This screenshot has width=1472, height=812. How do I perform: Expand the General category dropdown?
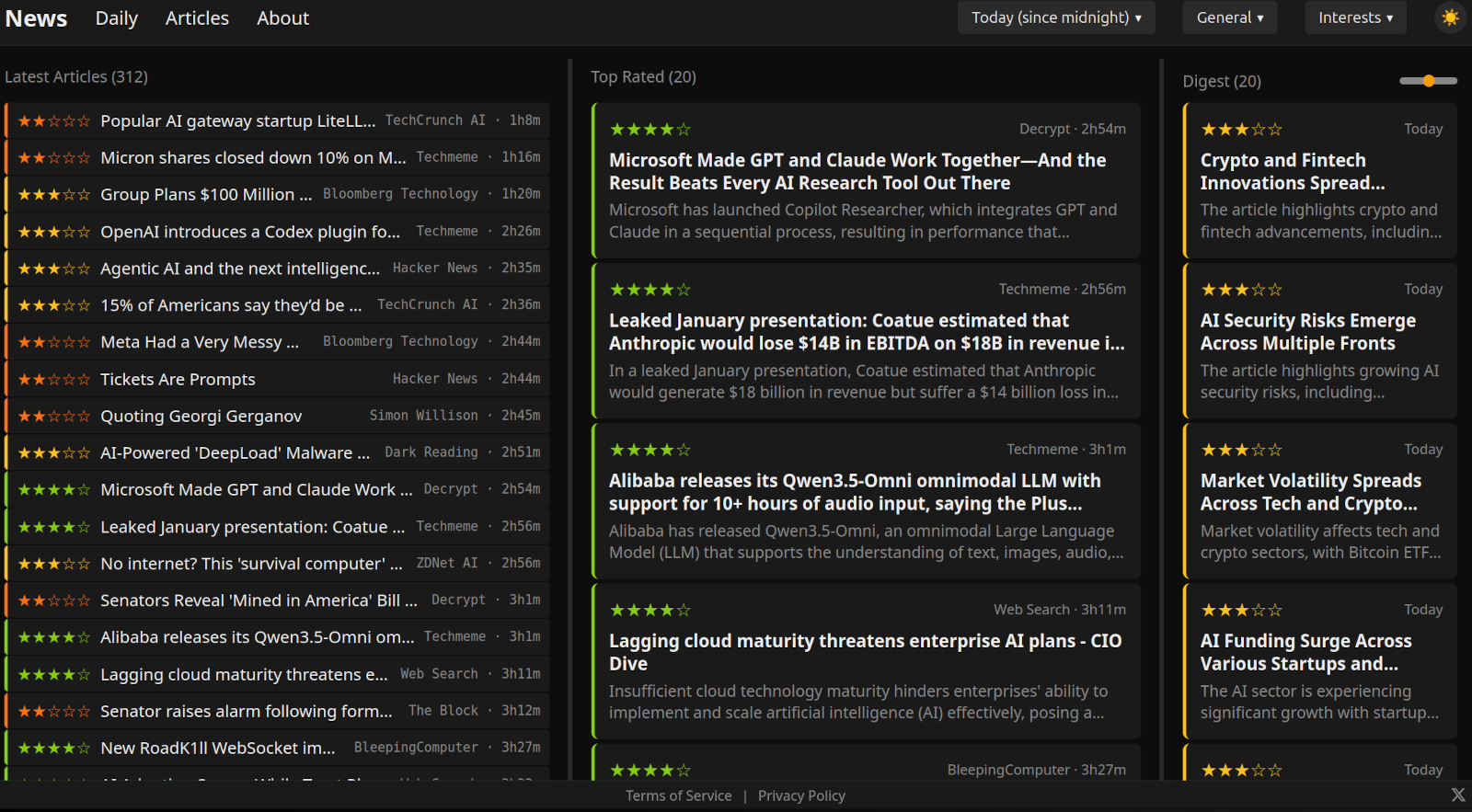[1229, 17]
